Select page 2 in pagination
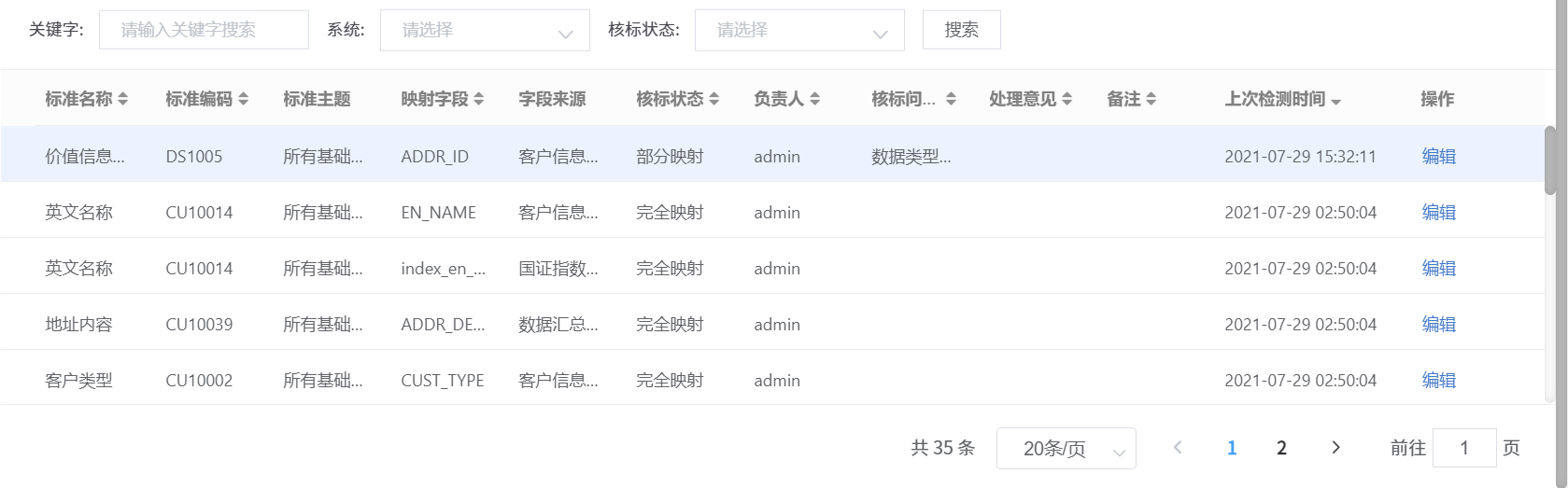The image size is (1568, 488). click(x=1281, y=448)
